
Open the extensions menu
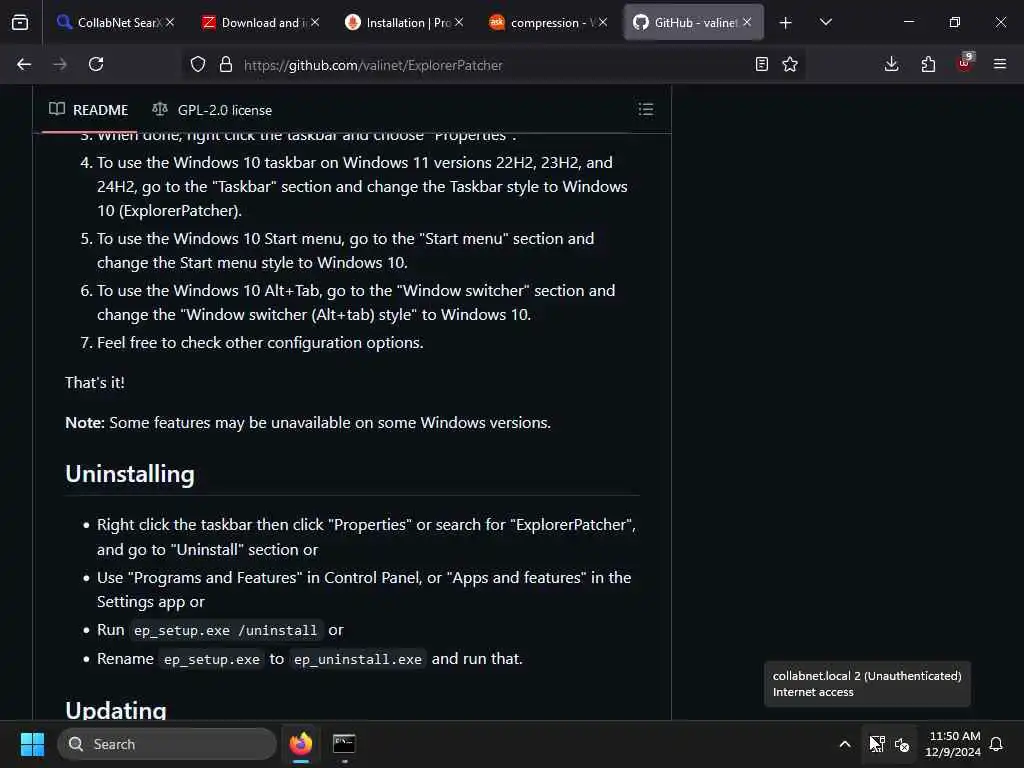pyautogui.click(x=928, y=65)
